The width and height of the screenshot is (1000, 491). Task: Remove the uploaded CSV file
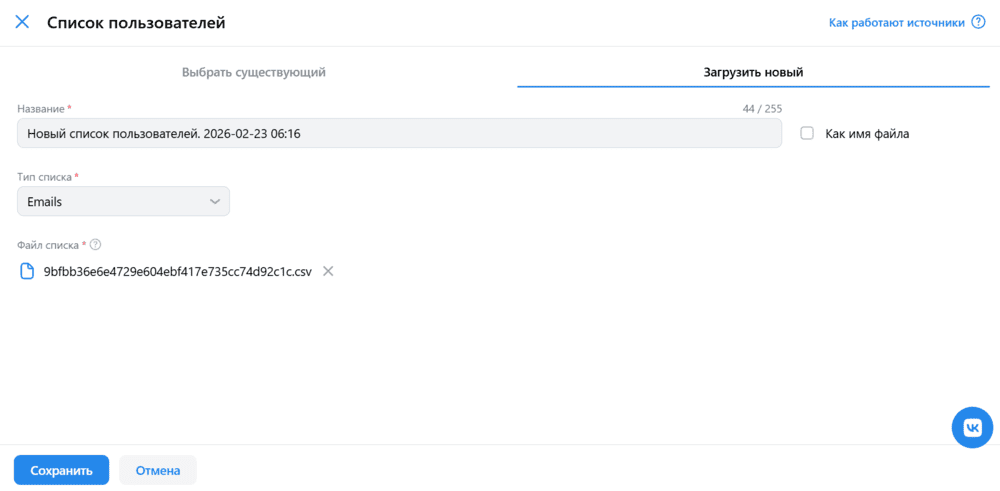(x=328, y=271)
